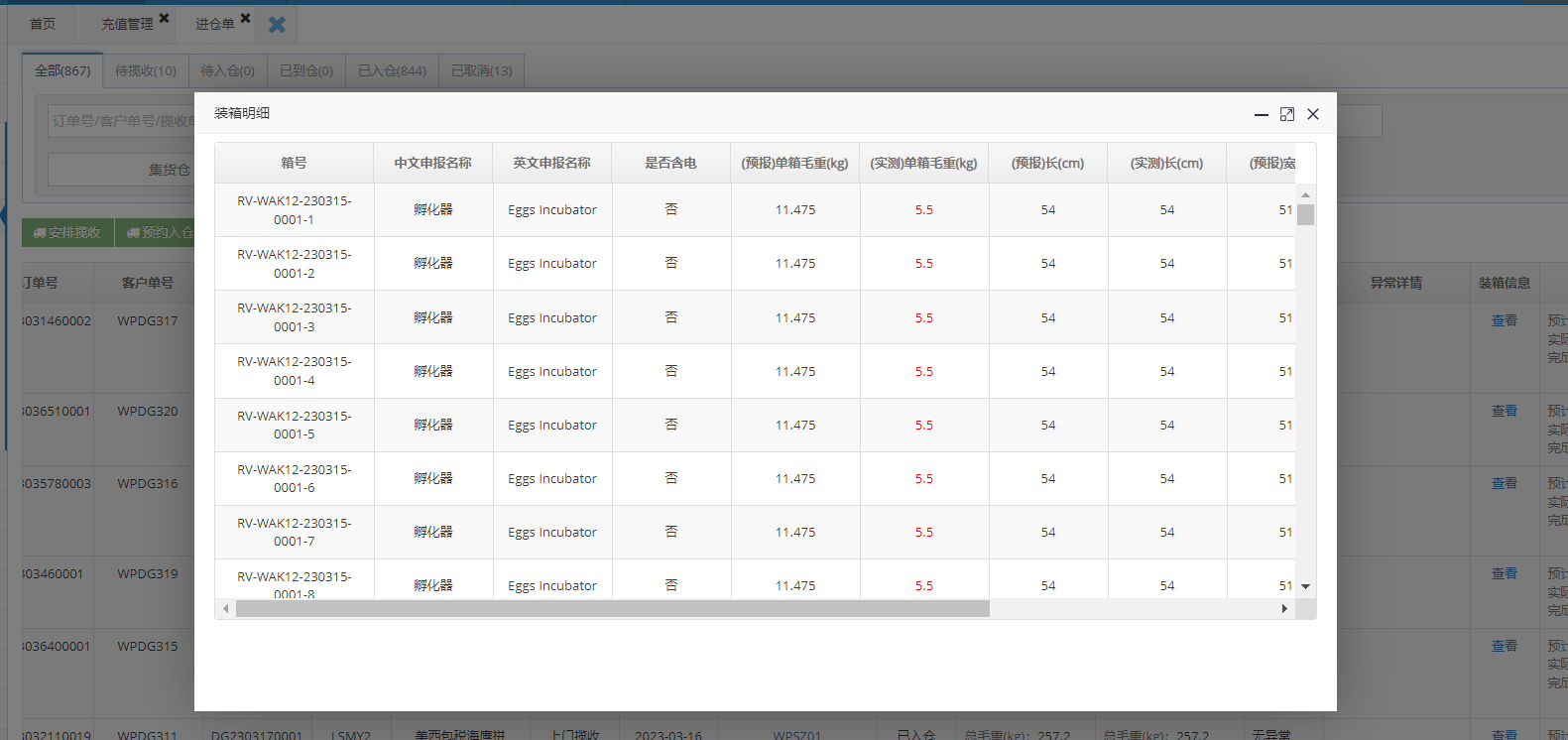This screenshot has width=1568, height=740.
Task: Click Eggs Incubator in row 0001-1
Action: click(x=552, y=210)
